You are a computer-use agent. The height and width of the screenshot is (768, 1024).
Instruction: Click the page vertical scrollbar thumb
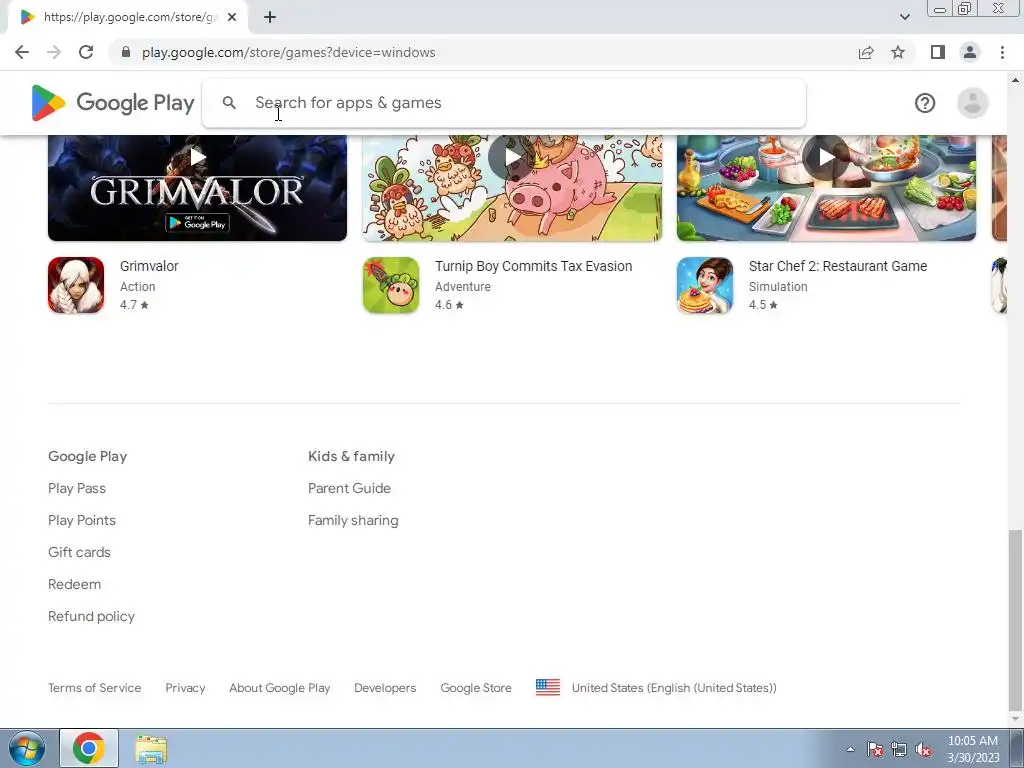[x=1015, y=619]
